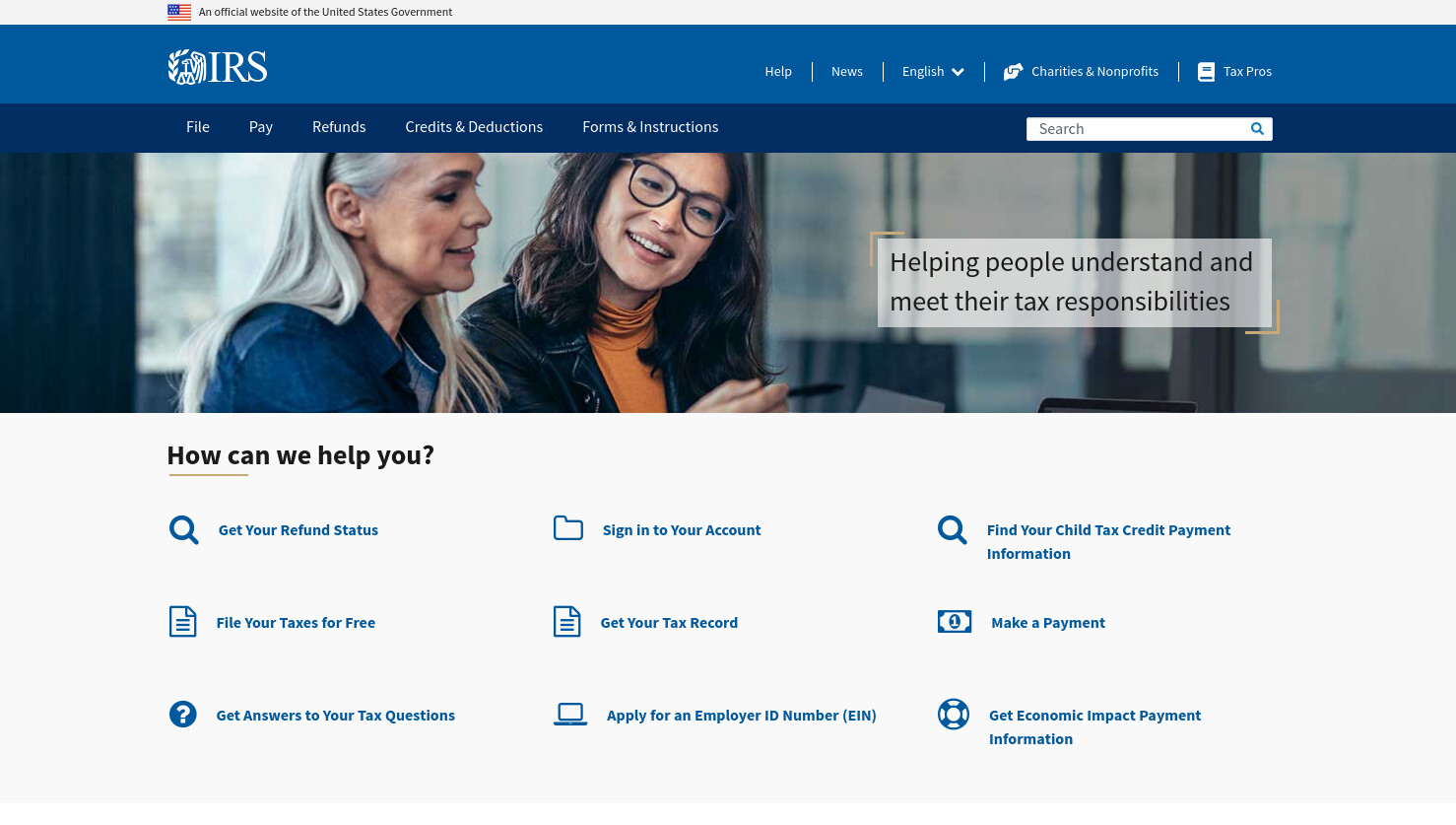Click the Make a Payment money icon
The height and width of the screenshot is (825, 1456).
pyautogui.click(x=955, y=622)
